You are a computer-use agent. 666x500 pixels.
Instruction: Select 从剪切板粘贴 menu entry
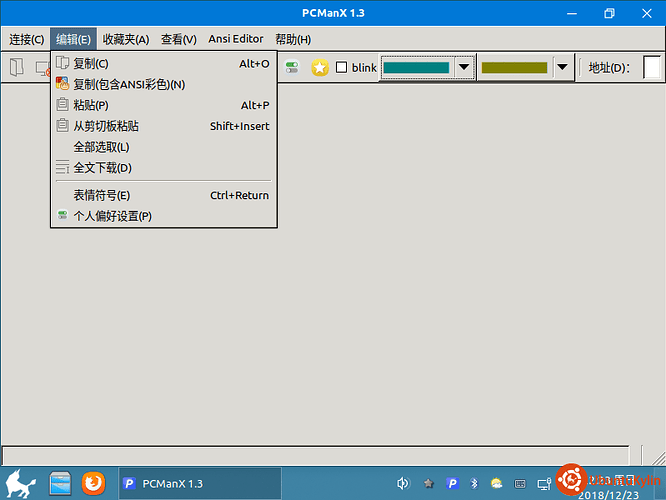[164, 126]
